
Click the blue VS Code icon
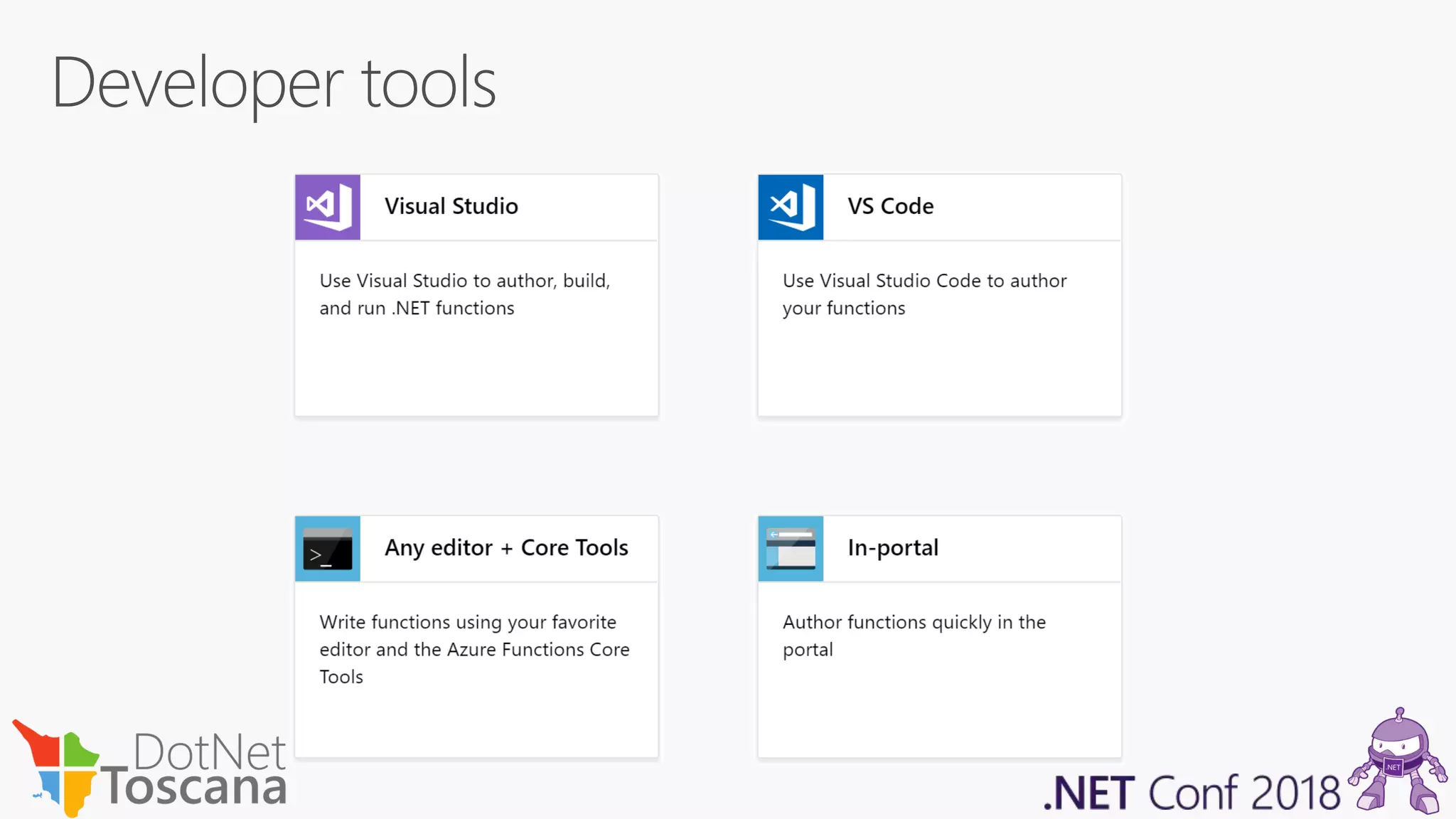pos(791,207)
